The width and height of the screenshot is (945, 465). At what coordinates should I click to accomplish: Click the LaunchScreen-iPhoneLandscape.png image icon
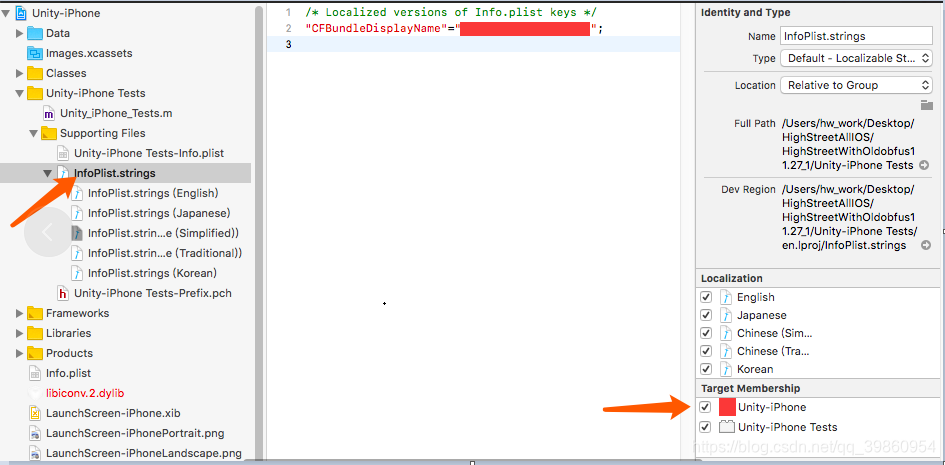click(x=35, y=453)
